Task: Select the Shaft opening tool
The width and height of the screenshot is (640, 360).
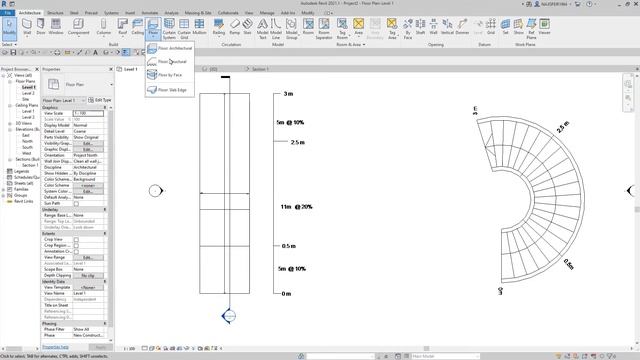Action: tap(420, 27)
